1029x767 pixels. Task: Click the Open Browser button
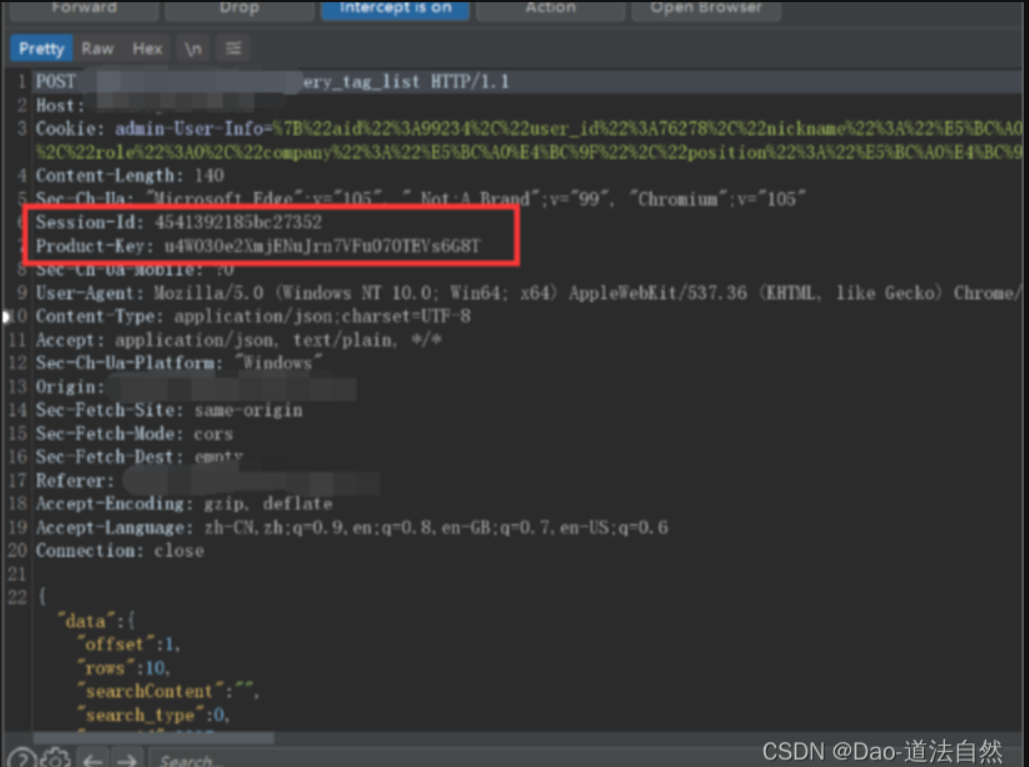(705, 9)
